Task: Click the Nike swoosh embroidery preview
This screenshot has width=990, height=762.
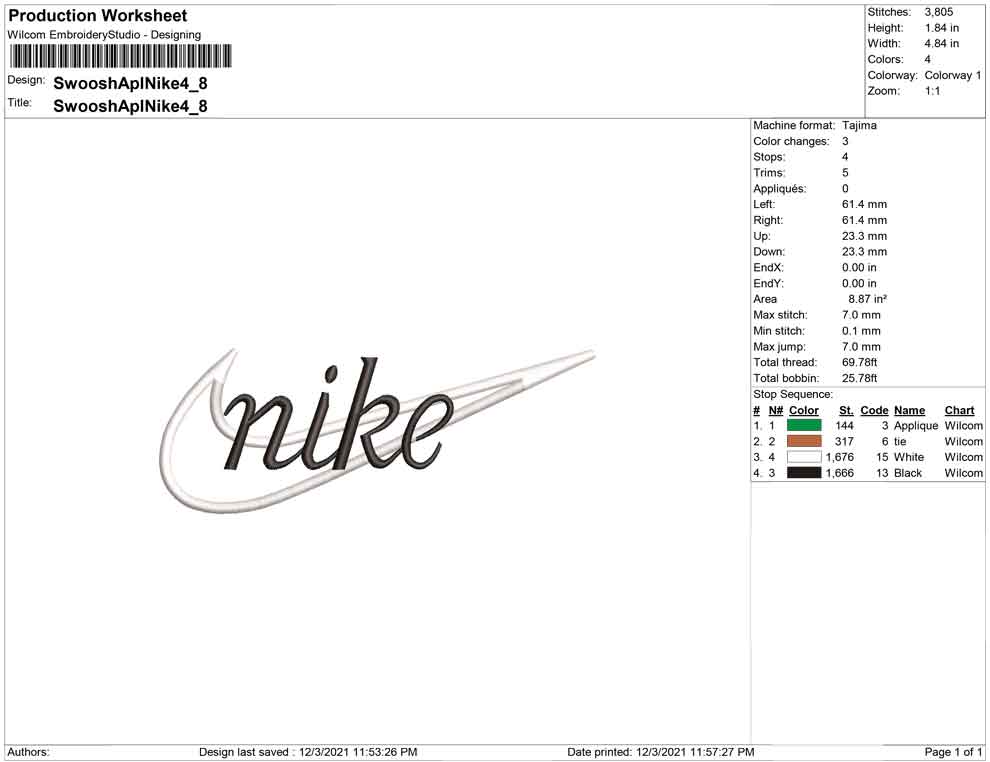Action: (x=377, y=430)
